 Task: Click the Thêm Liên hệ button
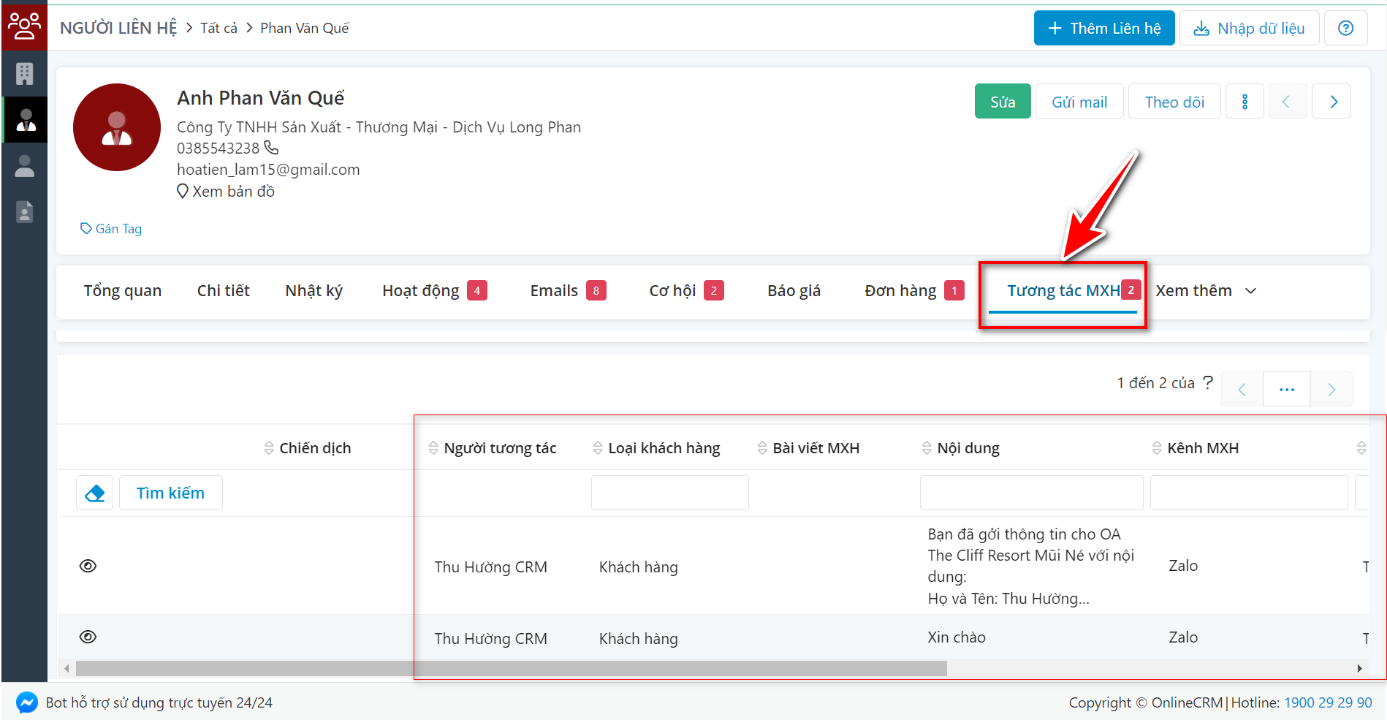[1104, 27]
